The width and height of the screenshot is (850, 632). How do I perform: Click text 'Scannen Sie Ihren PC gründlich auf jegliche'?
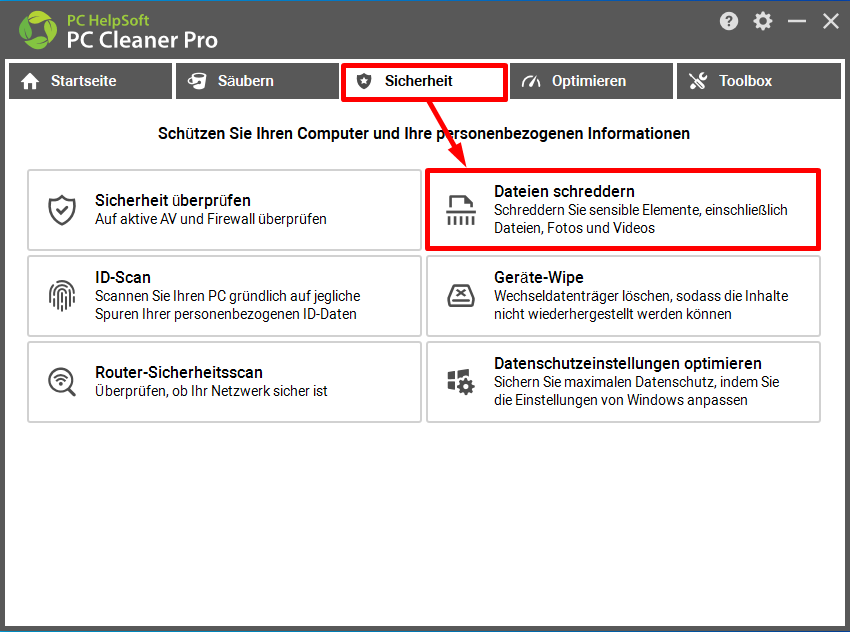(x=228, y=296)
